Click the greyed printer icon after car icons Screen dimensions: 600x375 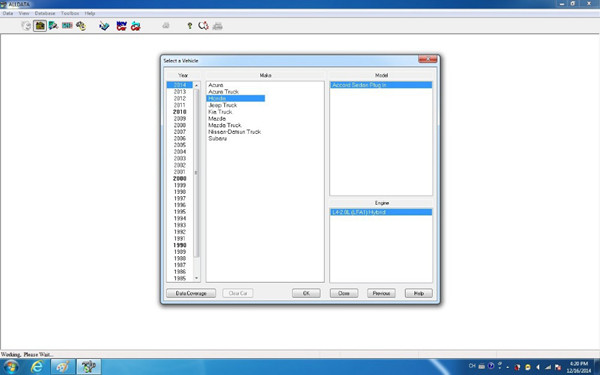click(166, 26)
